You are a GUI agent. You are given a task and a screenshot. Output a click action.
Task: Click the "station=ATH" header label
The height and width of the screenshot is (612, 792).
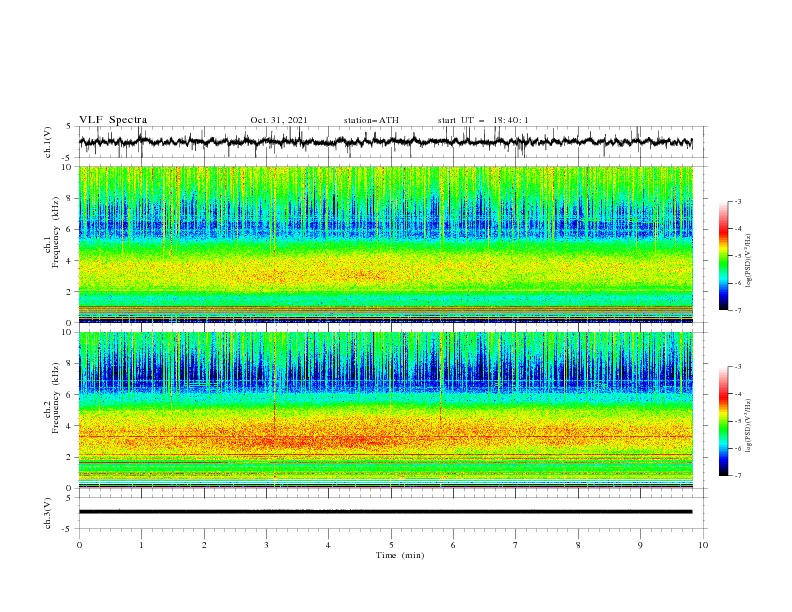point(371,120)
